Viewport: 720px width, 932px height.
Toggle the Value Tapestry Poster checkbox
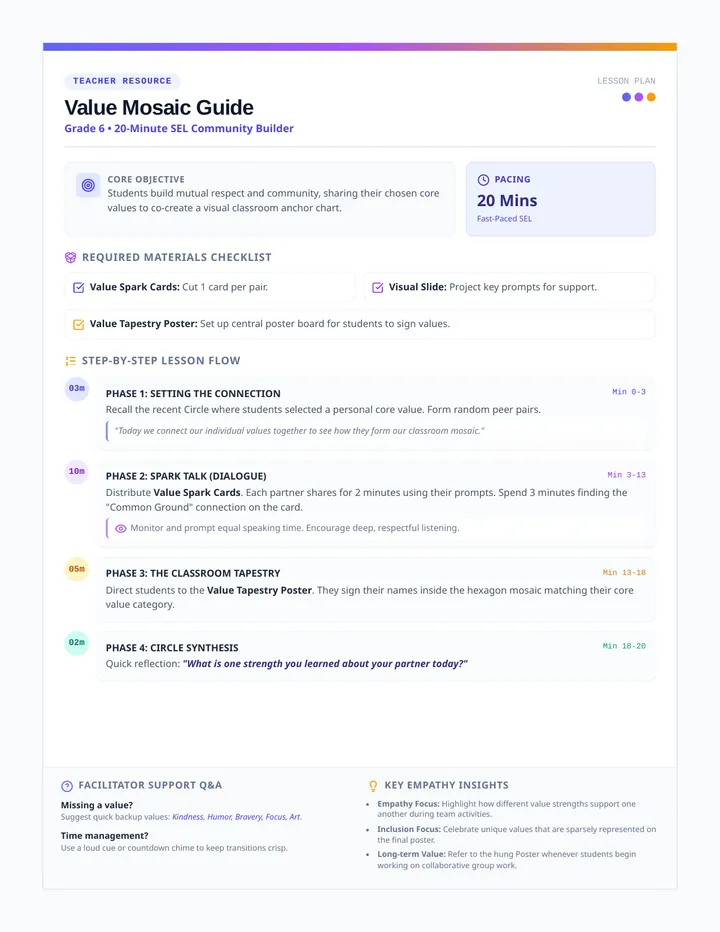click(78, 325)
